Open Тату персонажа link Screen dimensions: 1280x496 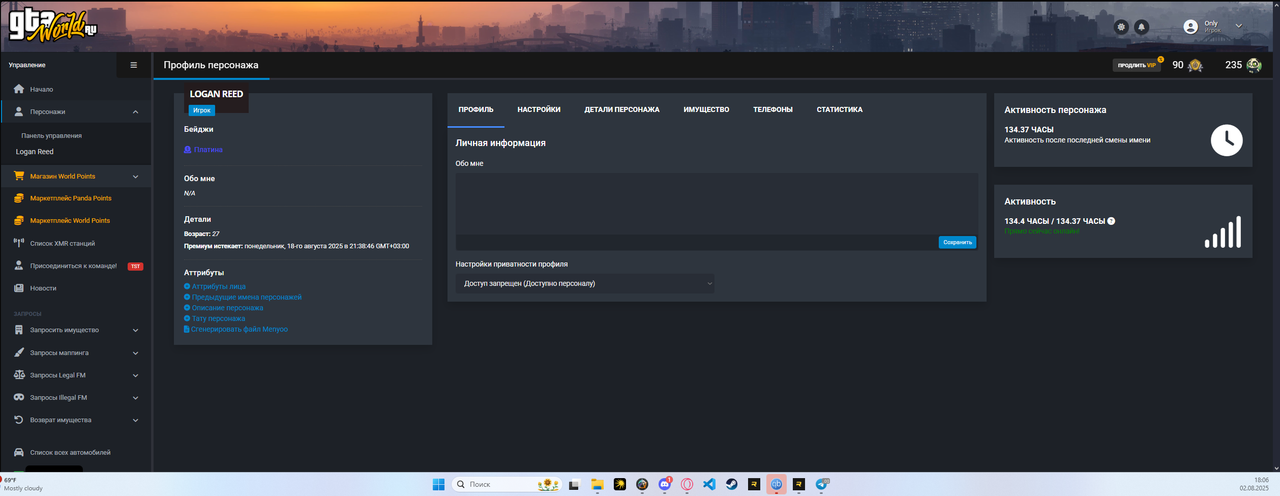coord(215,318)
